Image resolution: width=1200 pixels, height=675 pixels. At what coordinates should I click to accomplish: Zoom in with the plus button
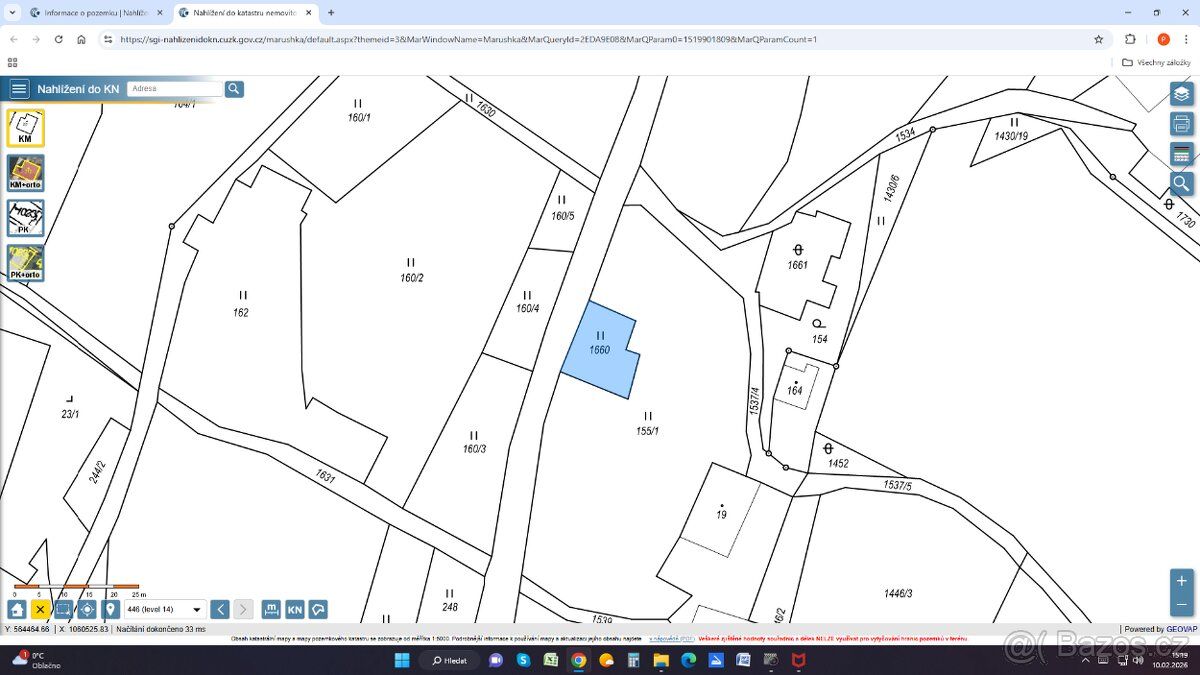(x=1182, y=581)
